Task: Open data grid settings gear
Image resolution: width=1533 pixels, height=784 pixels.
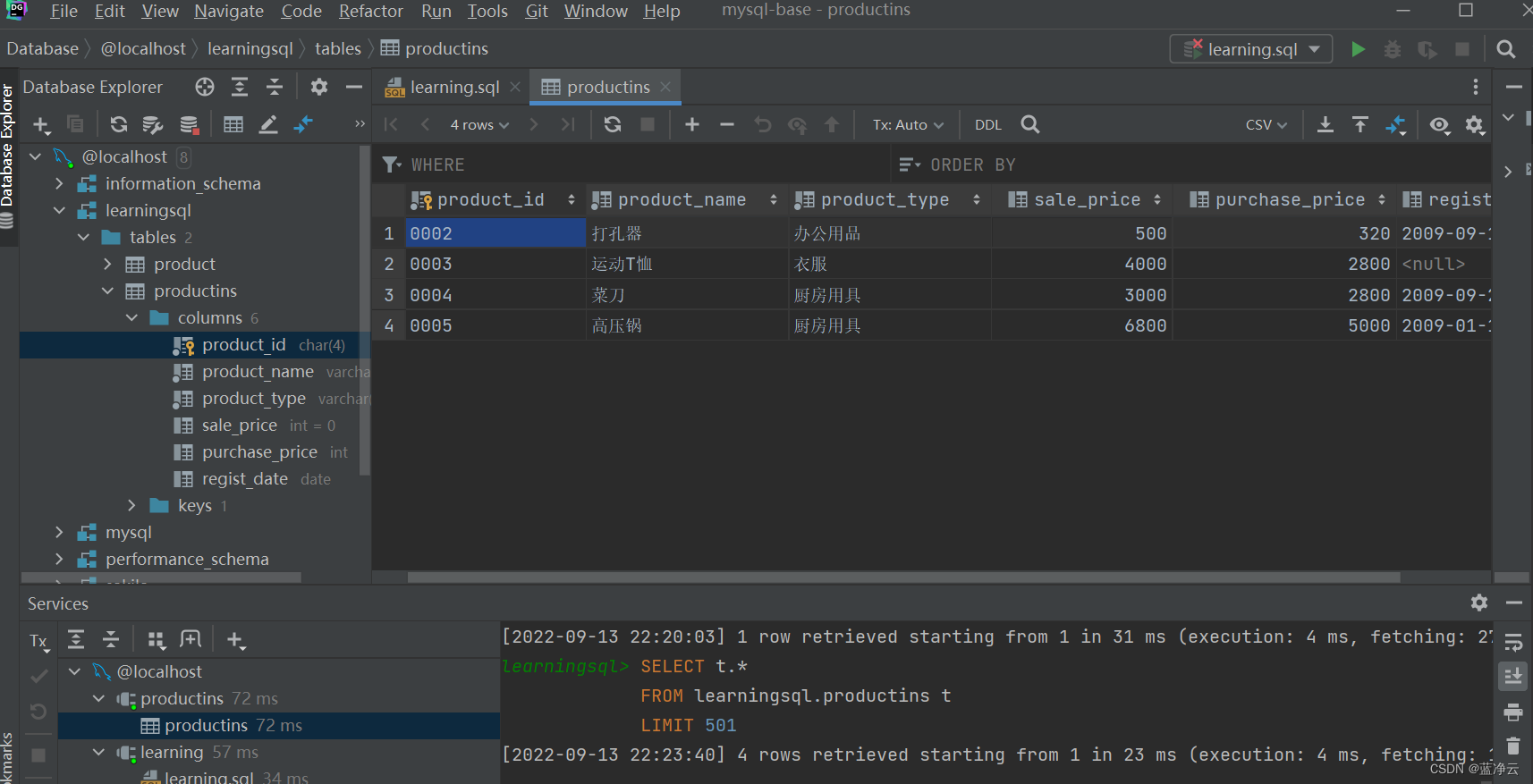Action: pyautogui.click(x=1475, y=124)
